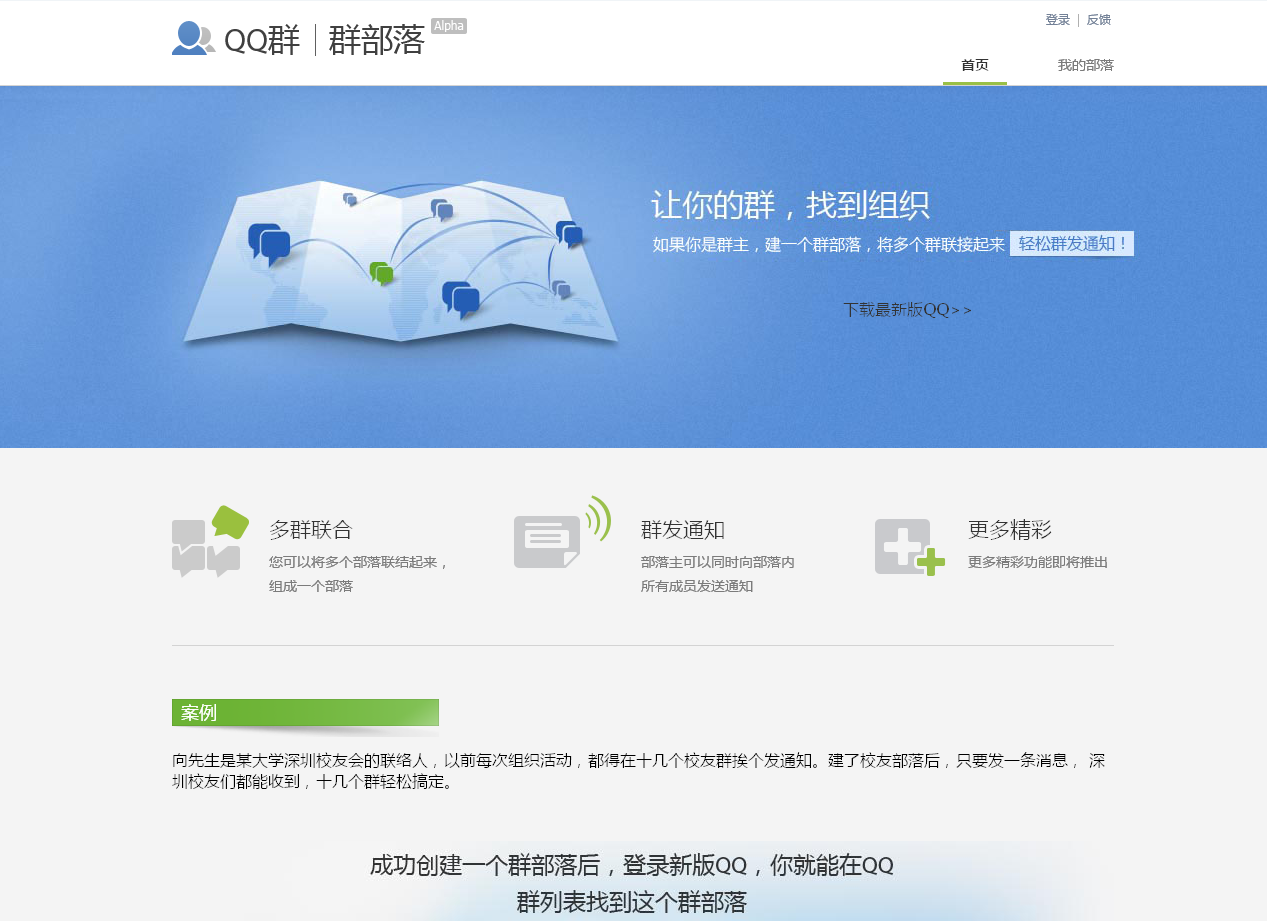Viewport: 1267px width, 921px height.
Task: Click 下载最新版QQ>> download link
Action: tap(907, 310)
